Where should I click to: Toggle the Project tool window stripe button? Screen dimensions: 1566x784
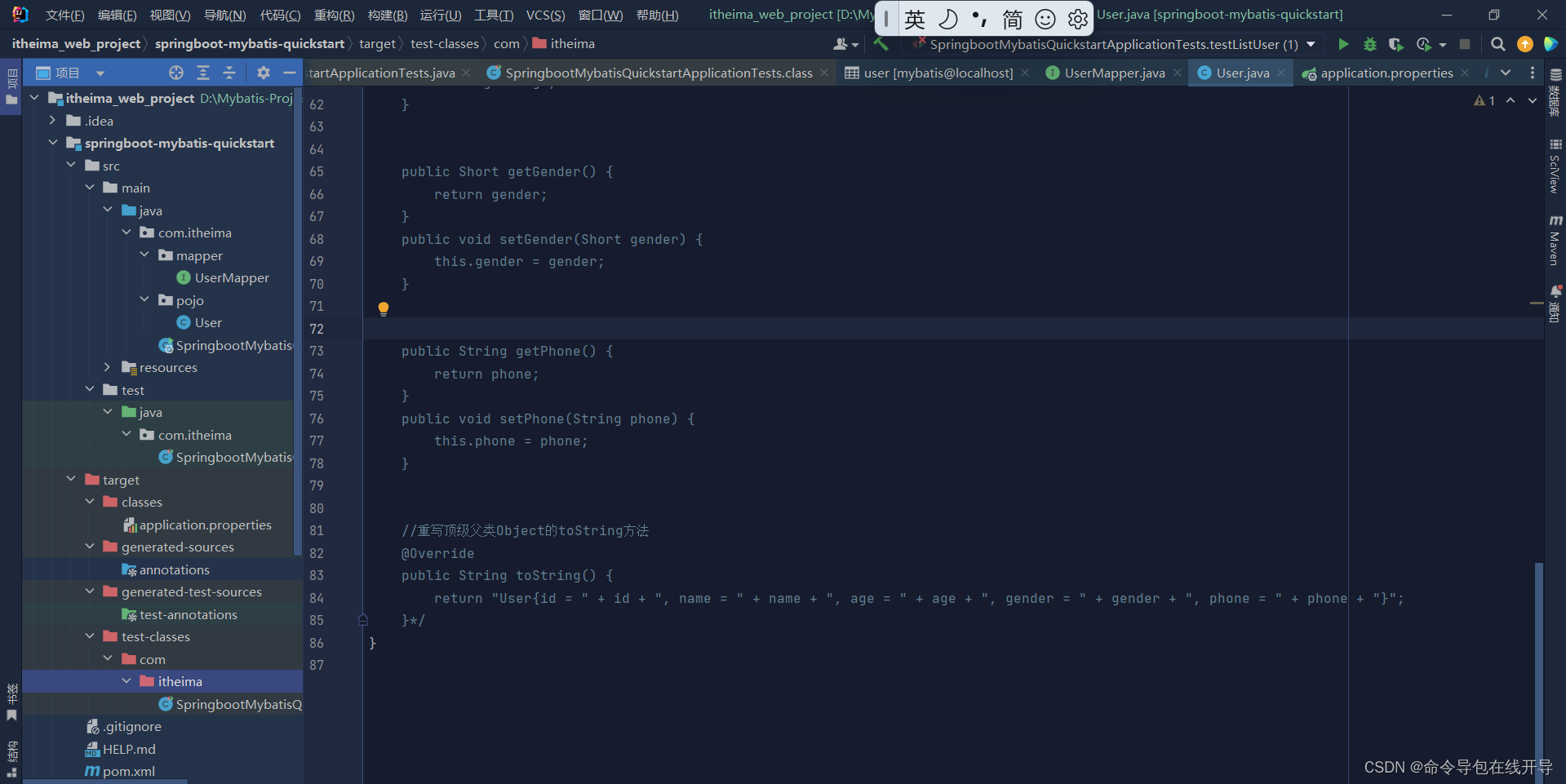(11, 88)
